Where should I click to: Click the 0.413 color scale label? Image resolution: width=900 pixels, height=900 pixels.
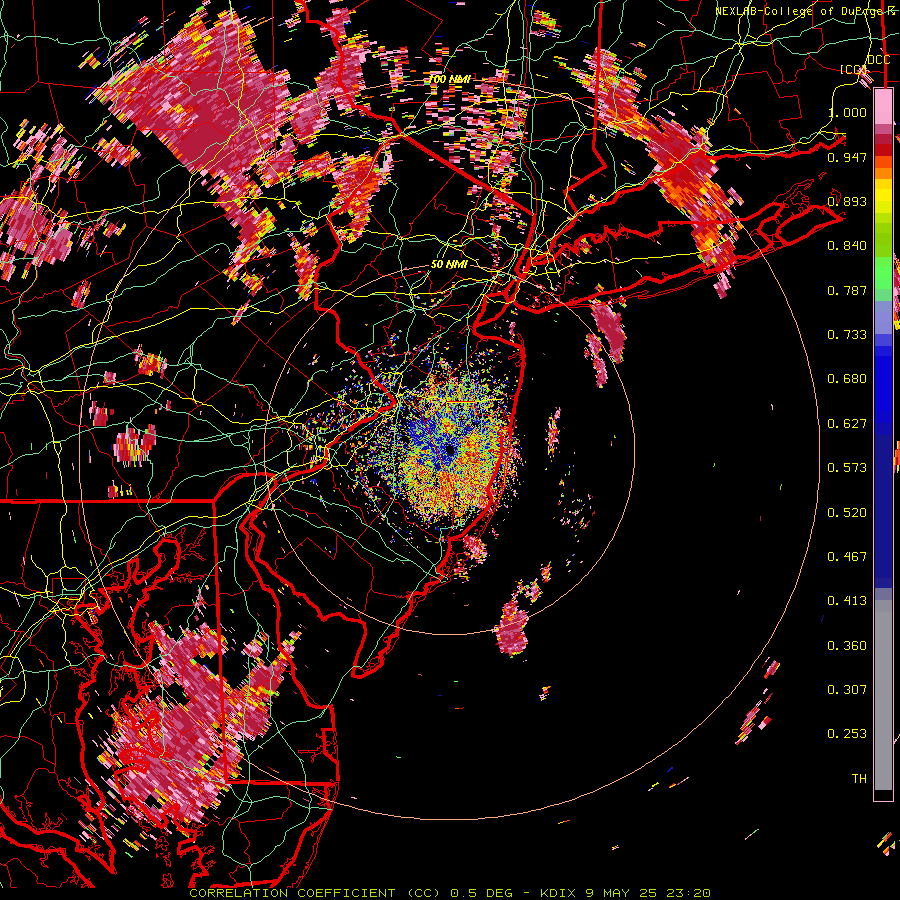pyautogui.click(x=847, y=601)
